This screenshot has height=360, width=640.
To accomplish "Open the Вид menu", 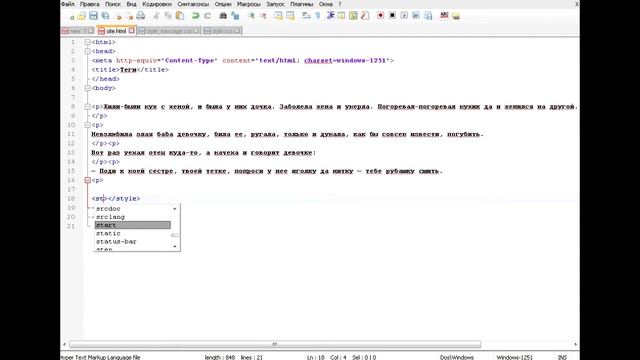I will 131,4.
